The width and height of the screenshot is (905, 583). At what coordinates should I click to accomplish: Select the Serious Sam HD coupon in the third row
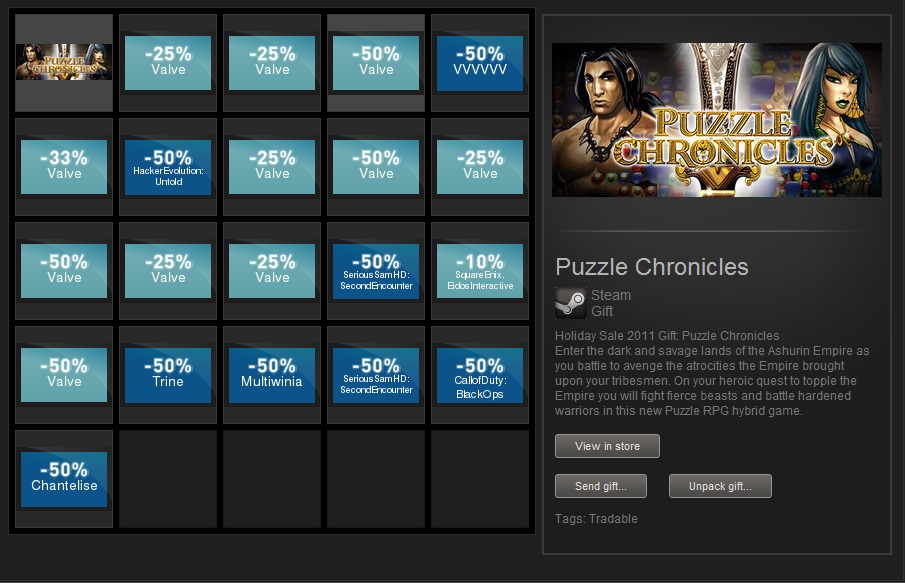point(376,270)
